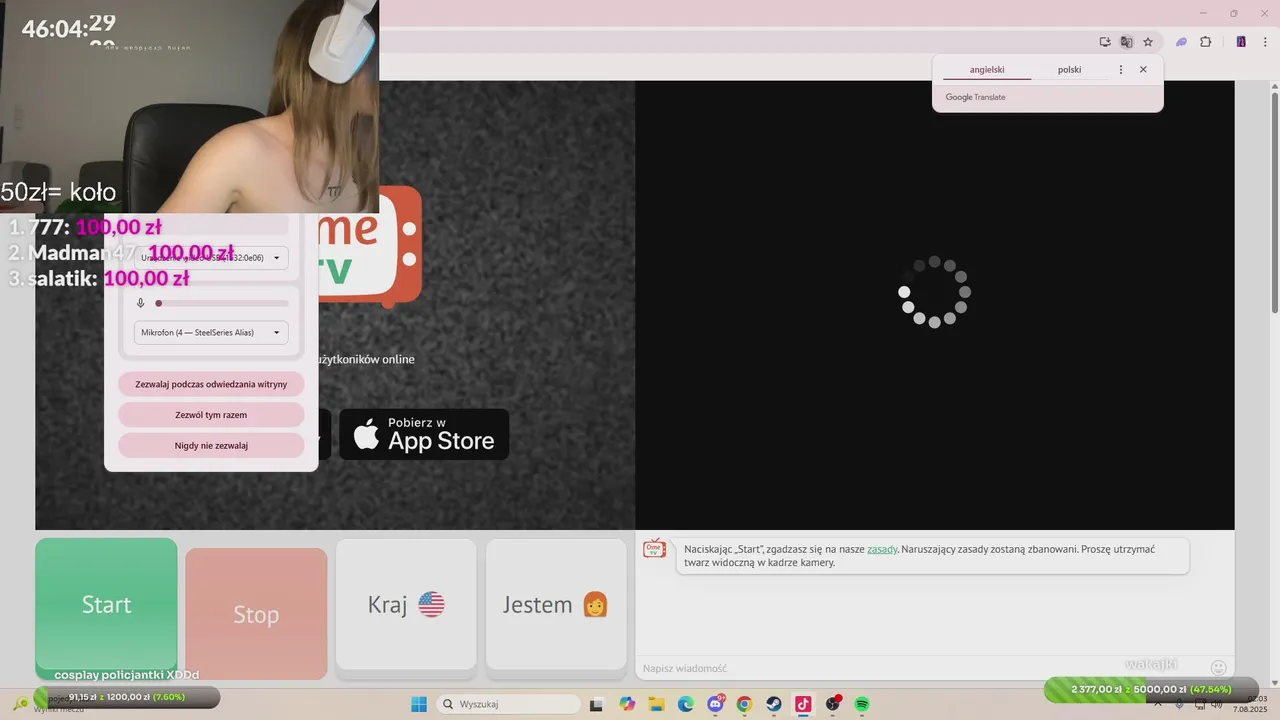
Task: Click Zezwalaj podczas odwiedzania witryny
Action: coord(211,384)
